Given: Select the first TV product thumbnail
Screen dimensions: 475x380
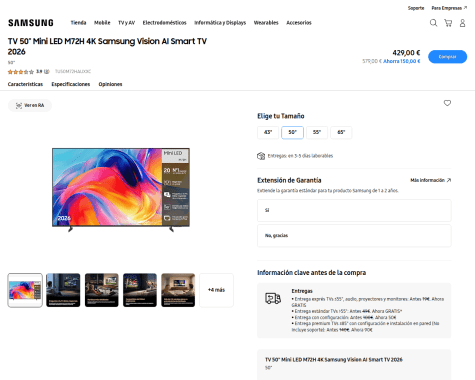Looking at the screenshot, I should [x=25, y=290].
